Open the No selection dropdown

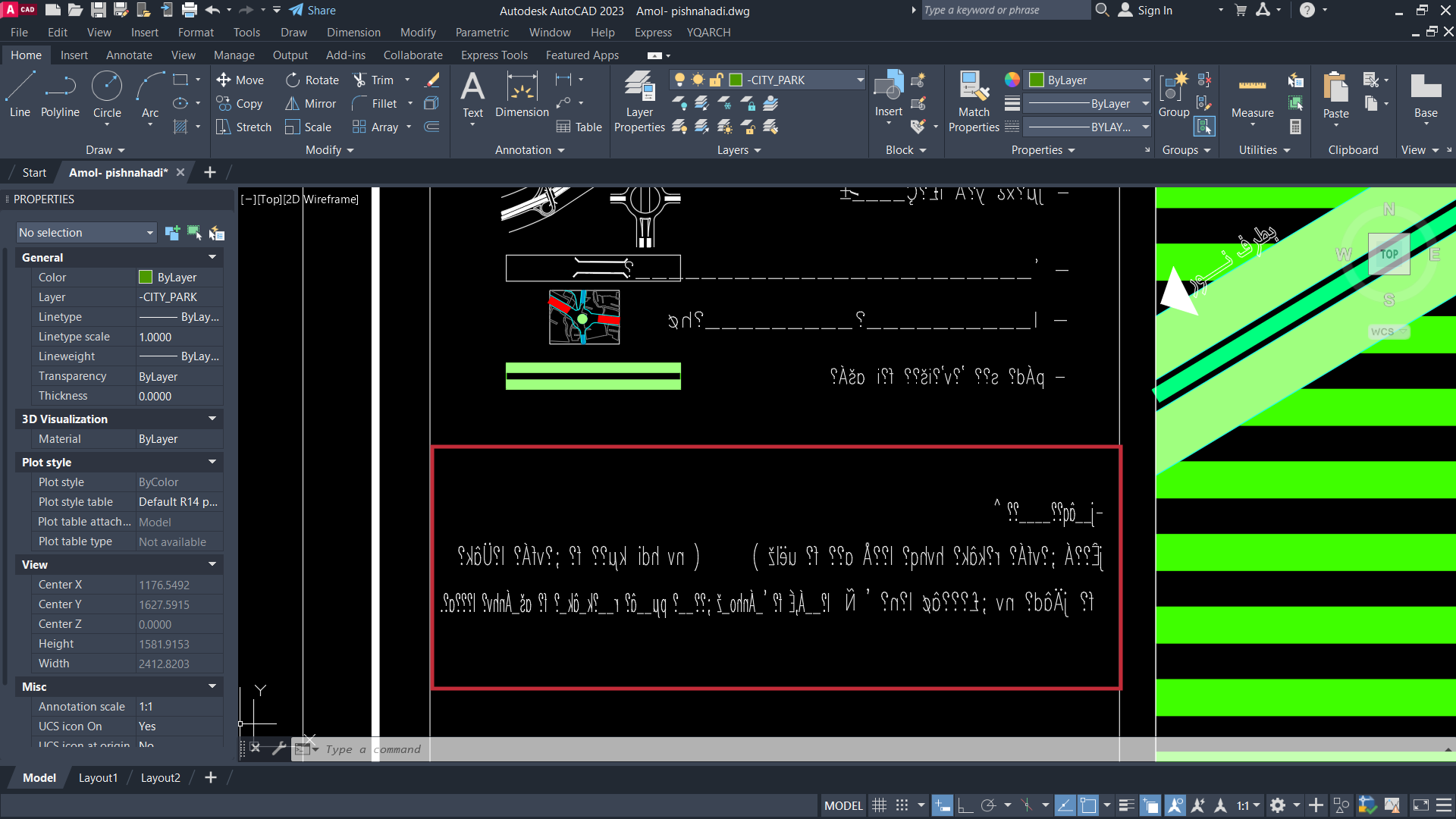(86, 233)
